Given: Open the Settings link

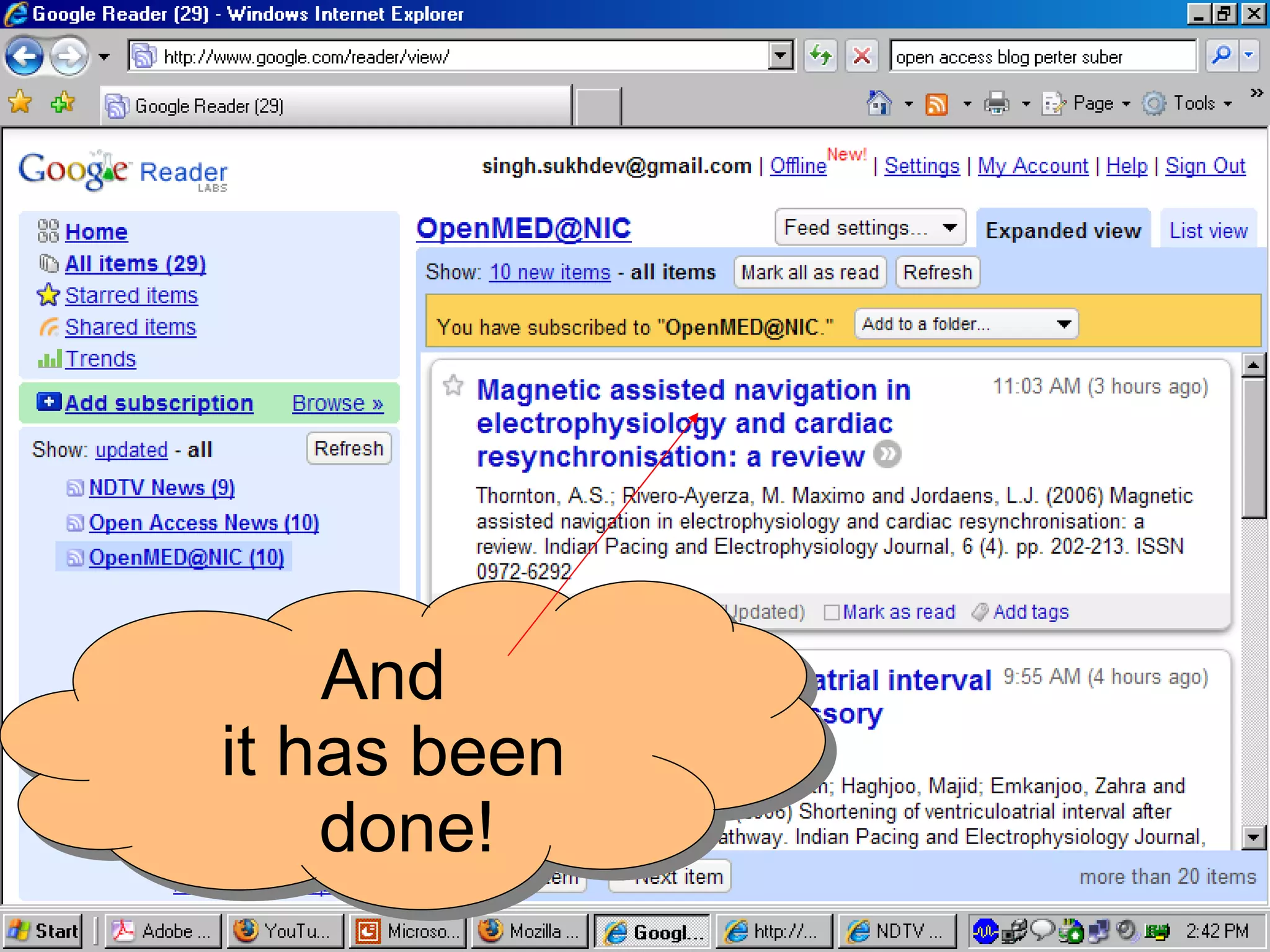Looking at the screenshot, I should pyautogui.click(x=921, y=165).
